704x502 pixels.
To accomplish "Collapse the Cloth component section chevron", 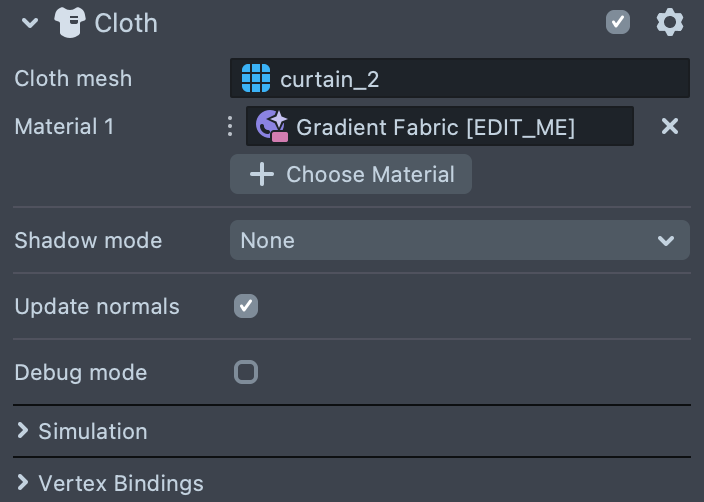I will click(29, 22).
